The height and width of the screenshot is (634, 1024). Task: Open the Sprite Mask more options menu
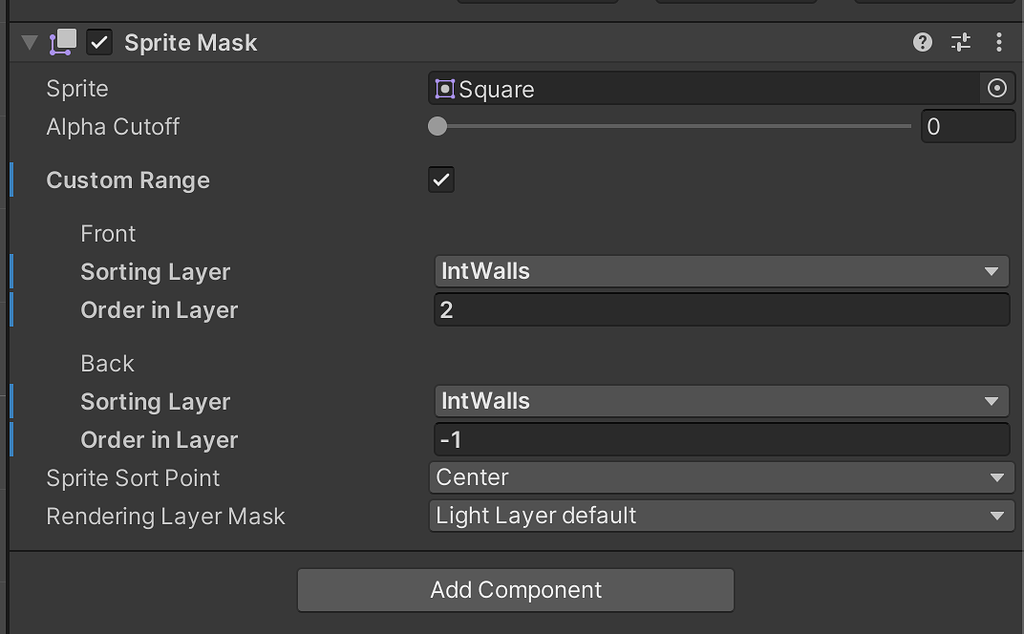tap(997, 42)
